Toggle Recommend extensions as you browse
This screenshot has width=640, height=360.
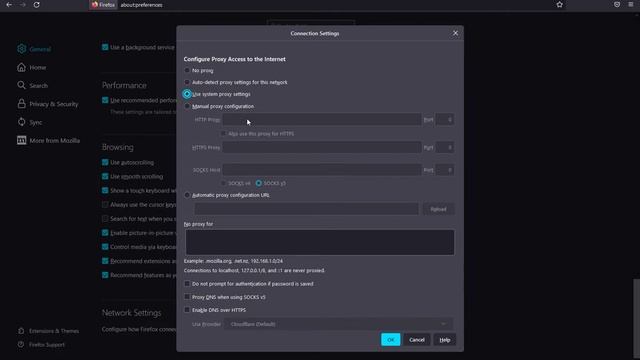[x=105, y=261]
